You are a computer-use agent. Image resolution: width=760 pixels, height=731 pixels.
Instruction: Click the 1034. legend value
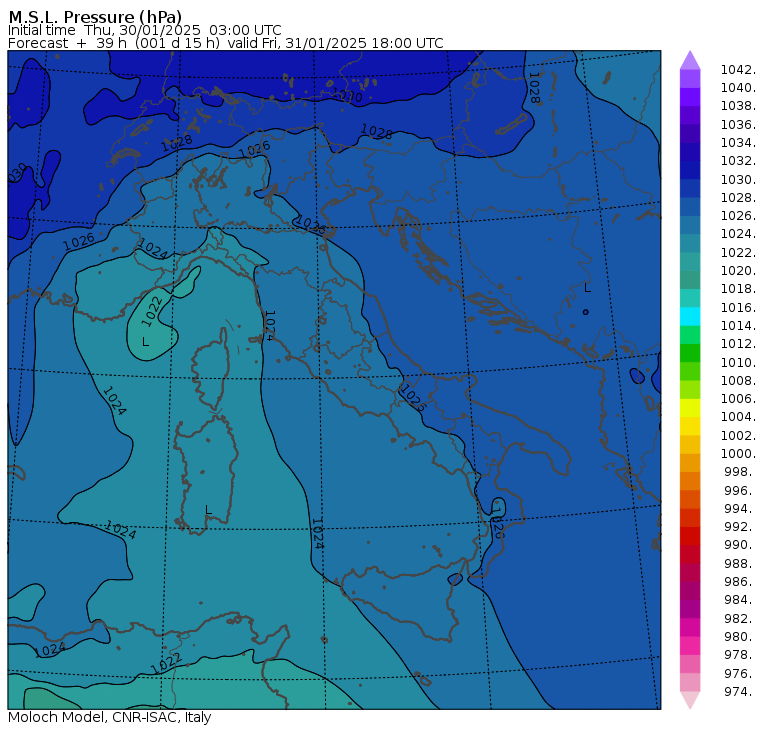[738, 143]
